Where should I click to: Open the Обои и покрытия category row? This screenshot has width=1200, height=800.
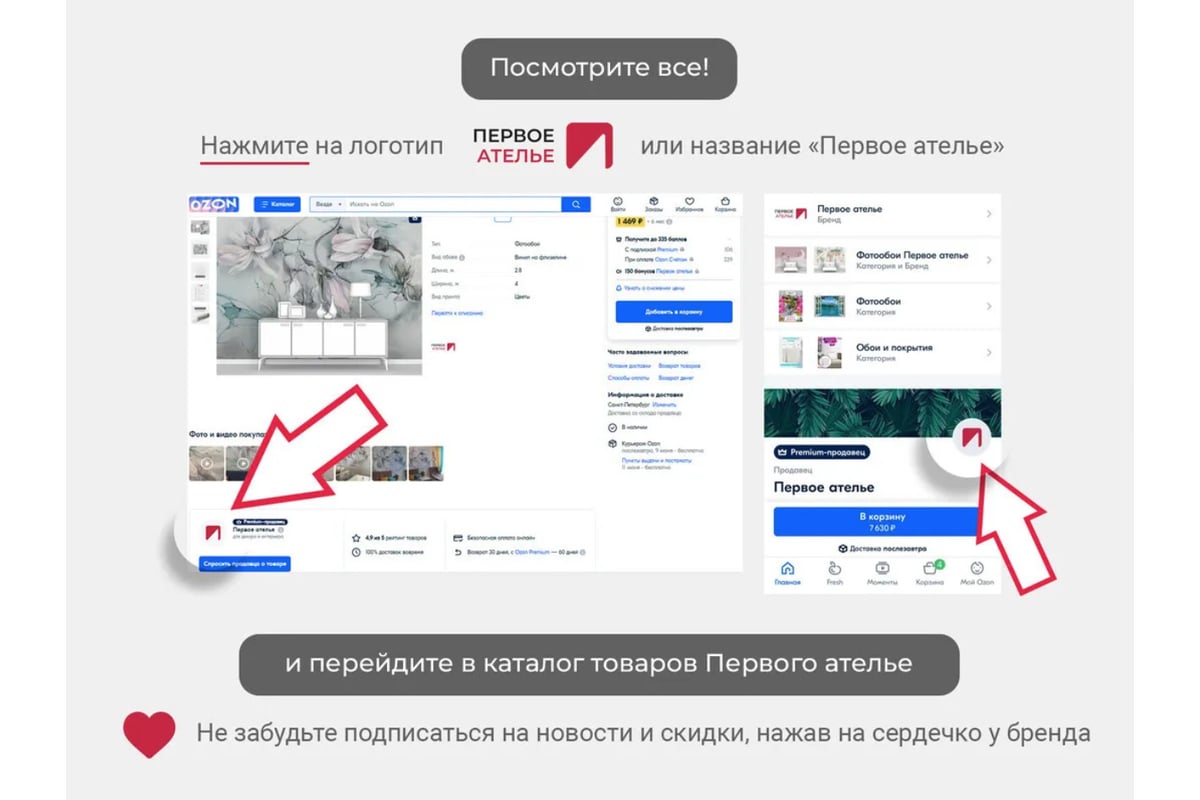point(882,352)
